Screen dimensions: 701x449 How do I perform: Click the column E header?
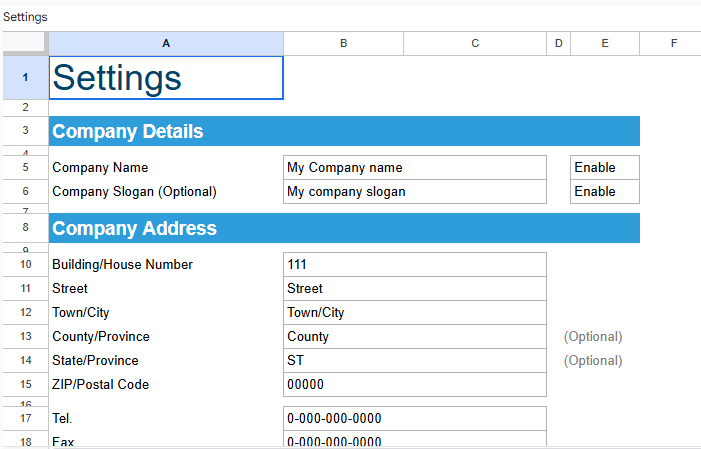(605, 43)
